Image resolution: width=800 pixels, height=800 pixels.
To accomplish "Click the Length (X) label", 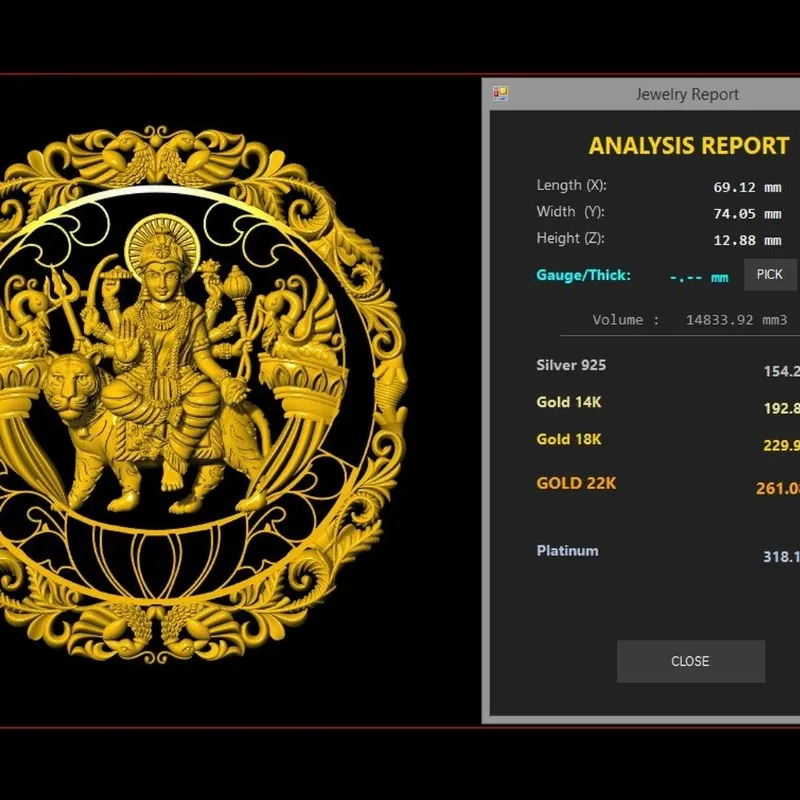I will coord(571,185).
